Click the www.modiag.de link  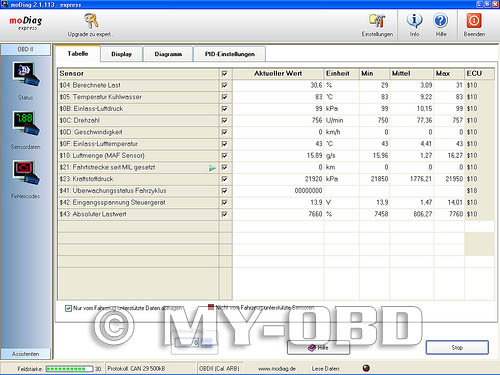coord(277,369)
